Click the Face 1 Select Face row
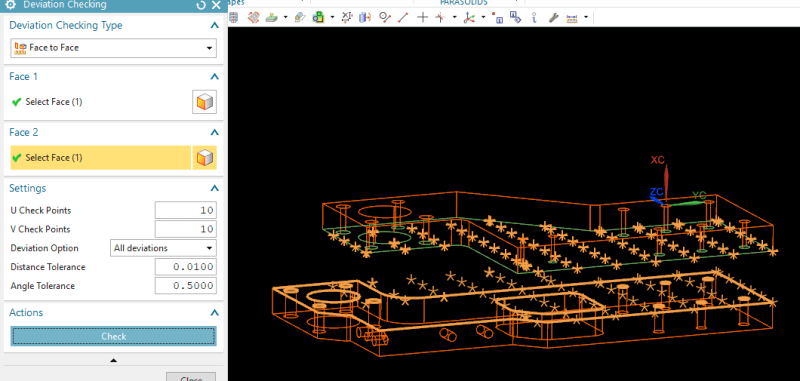The image size is (800, 381). point(100,102)
